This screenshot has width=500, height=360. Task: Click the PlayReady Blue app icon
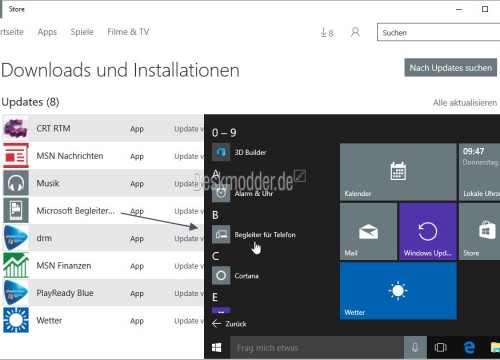tap(16, 293)
